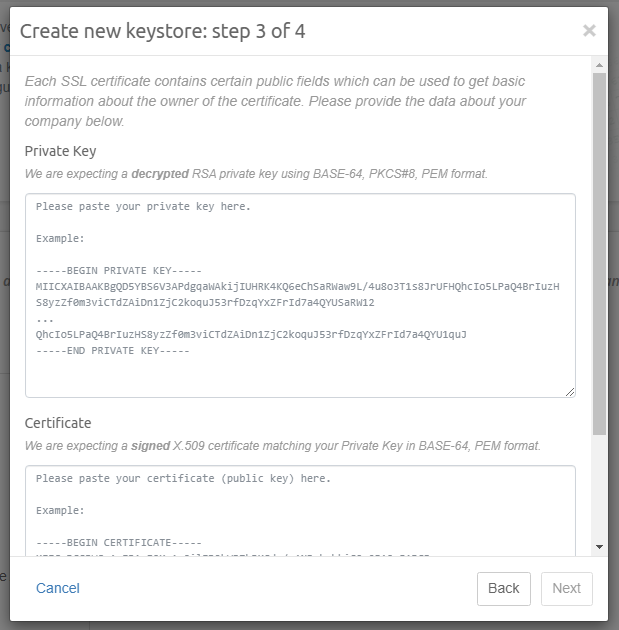The height and width of the screenshot is (630, 619).
Task: Click the bold word "signed" in hint
Action: pyautogui.click(x=150, y=446)
